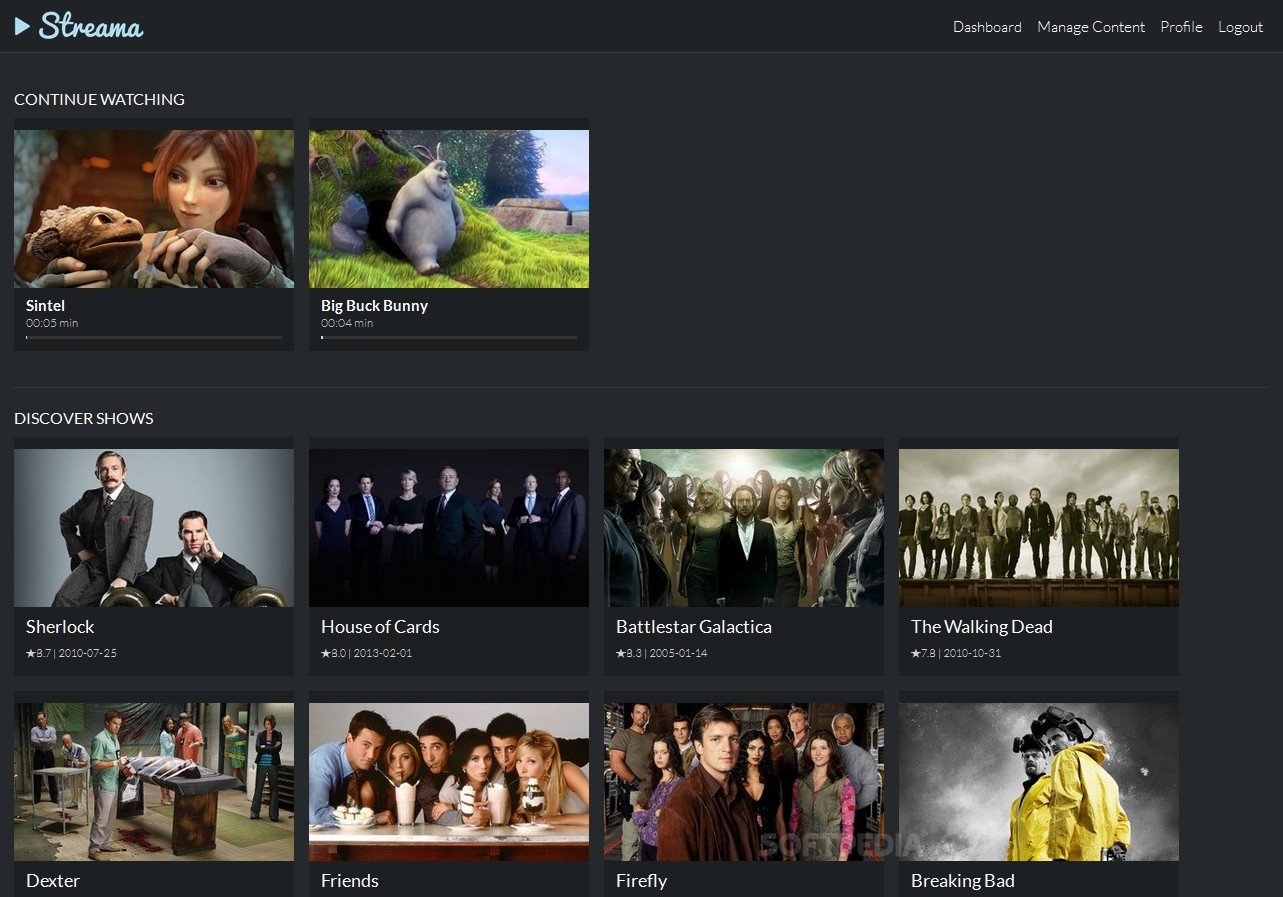
Task: Open the Sintel thumbnail to continue watching
Action: (x=154, y=209)
